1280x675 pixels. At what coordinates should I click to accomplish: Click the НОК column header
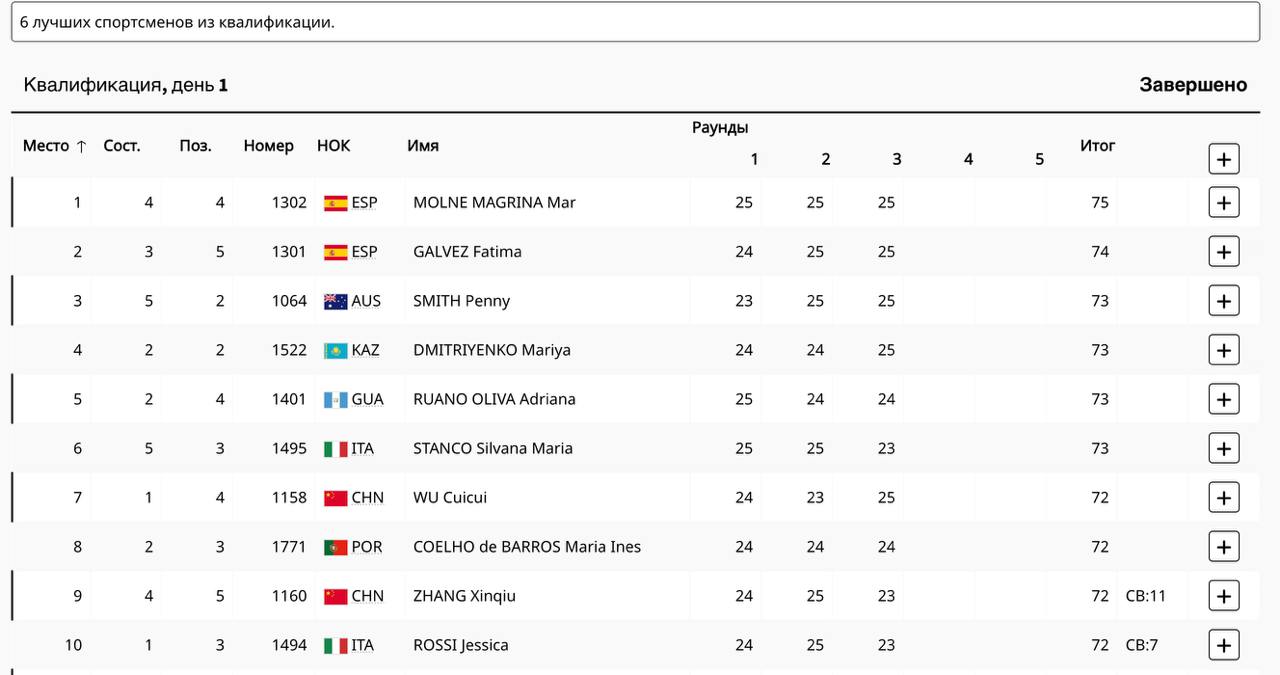[x=334, y=146]
